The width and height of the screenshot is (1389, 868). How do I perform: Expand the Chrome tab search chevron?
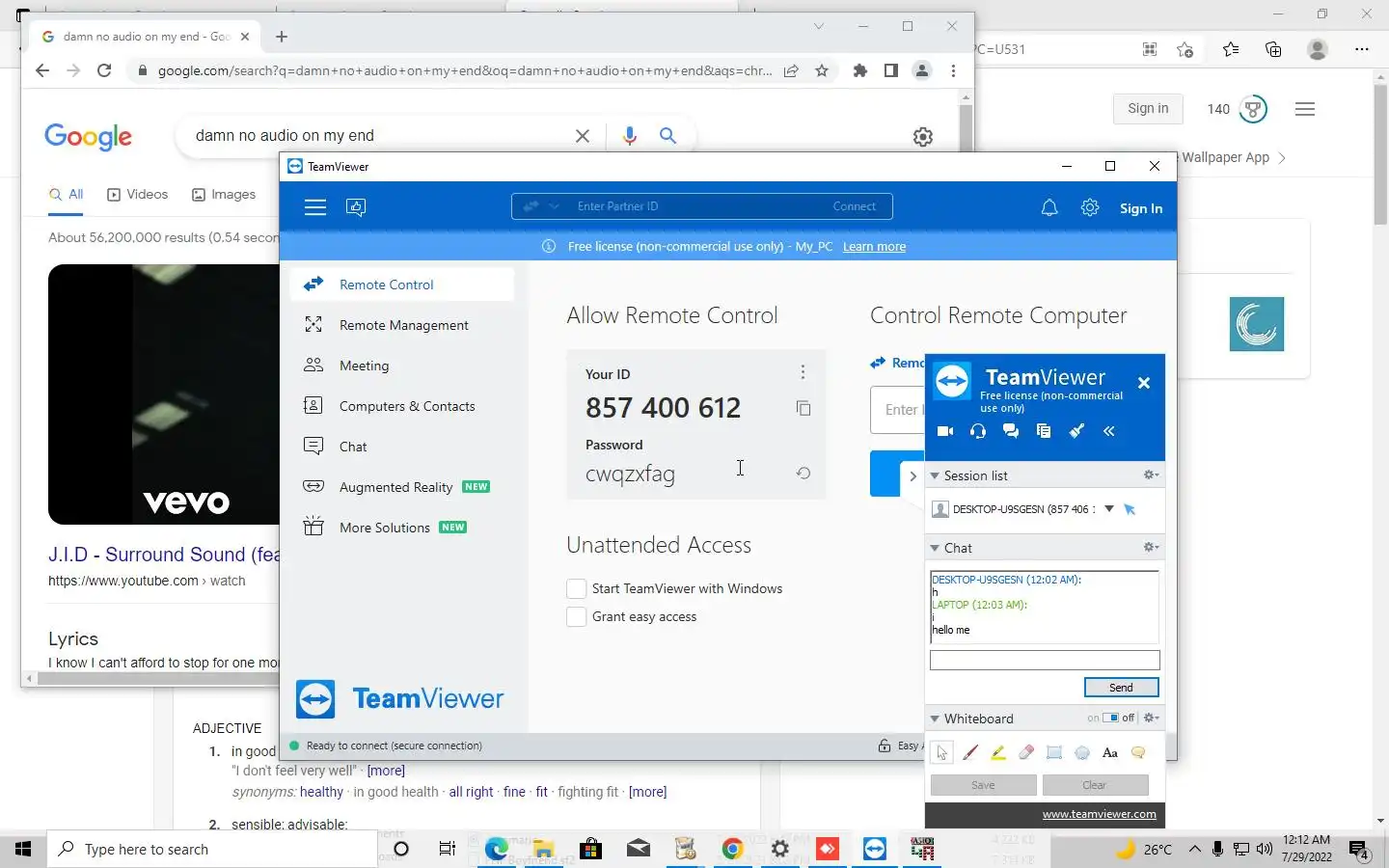[x=819, y=26]
